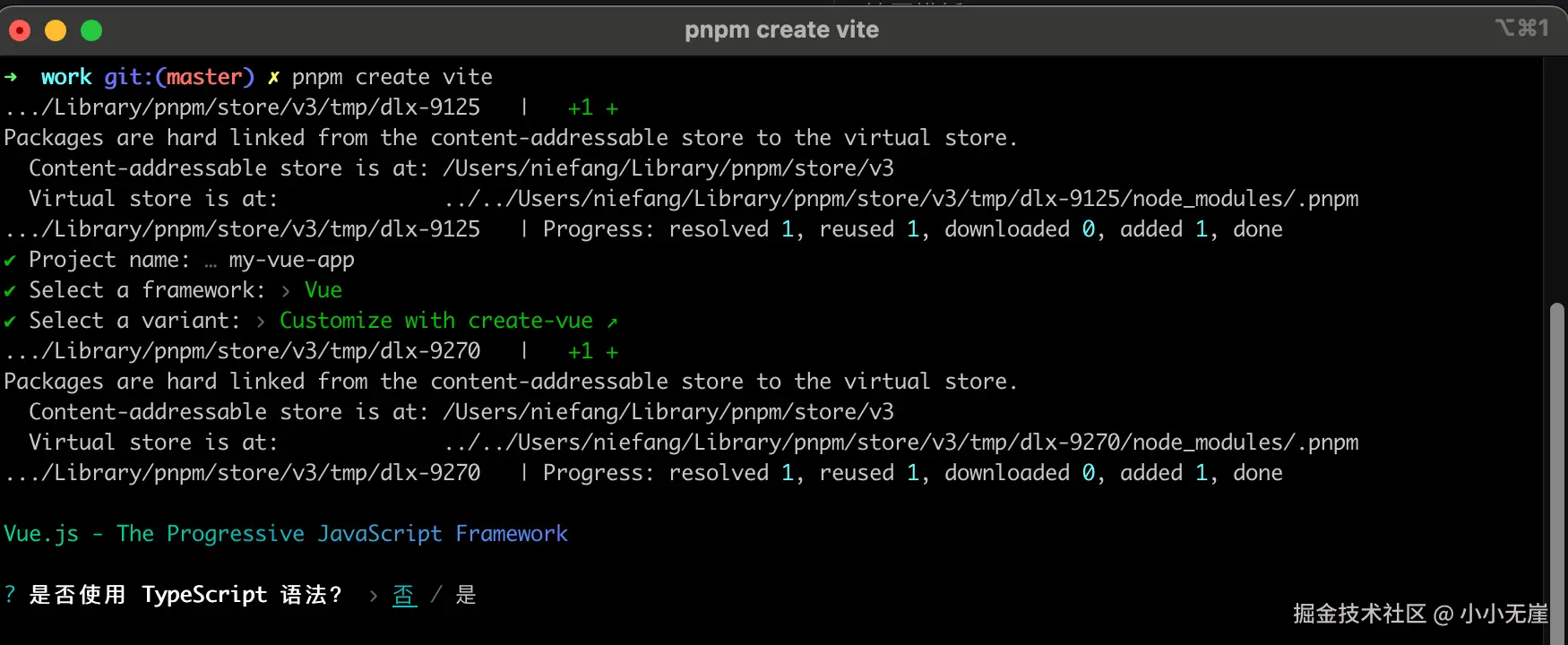The width and height of the screenshot is (1568, 645).
Task: Click the 'Select a framework:' label
Action: 147,290
